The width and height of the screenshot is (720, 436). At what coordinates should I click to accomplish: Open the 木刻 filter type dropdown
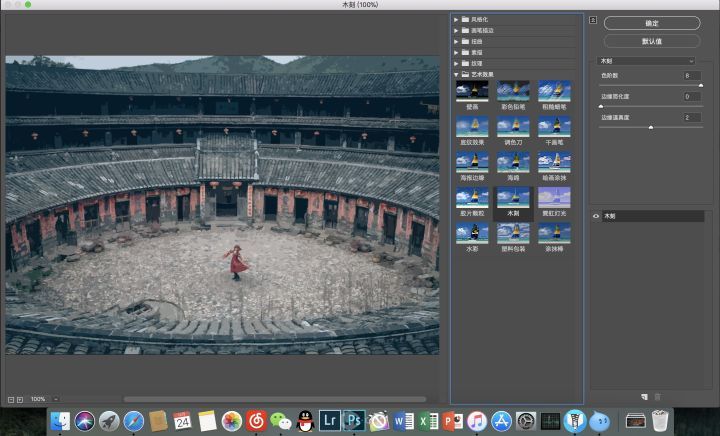click(647, 61)
